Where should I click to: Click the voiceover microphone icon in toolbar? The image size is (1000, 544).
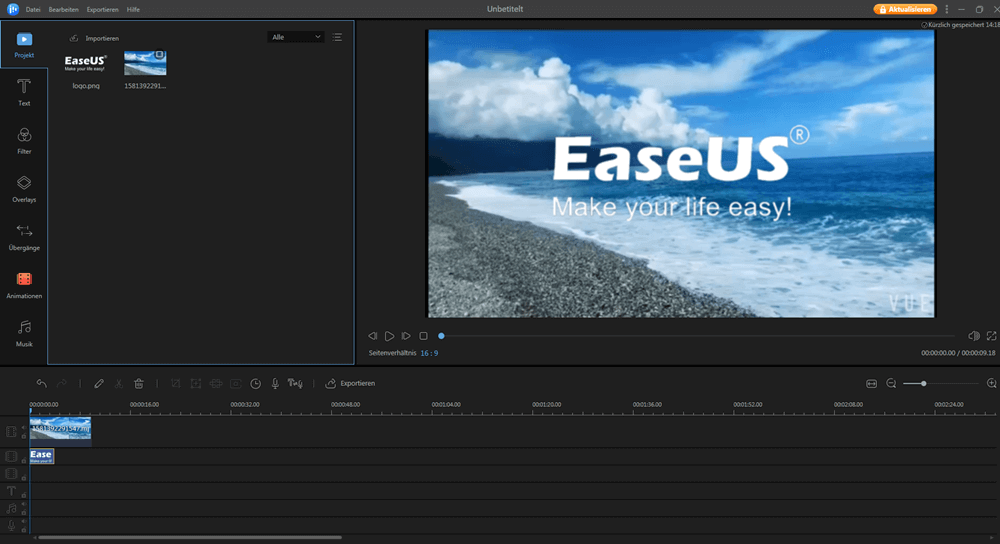click(x=275, y=383)
